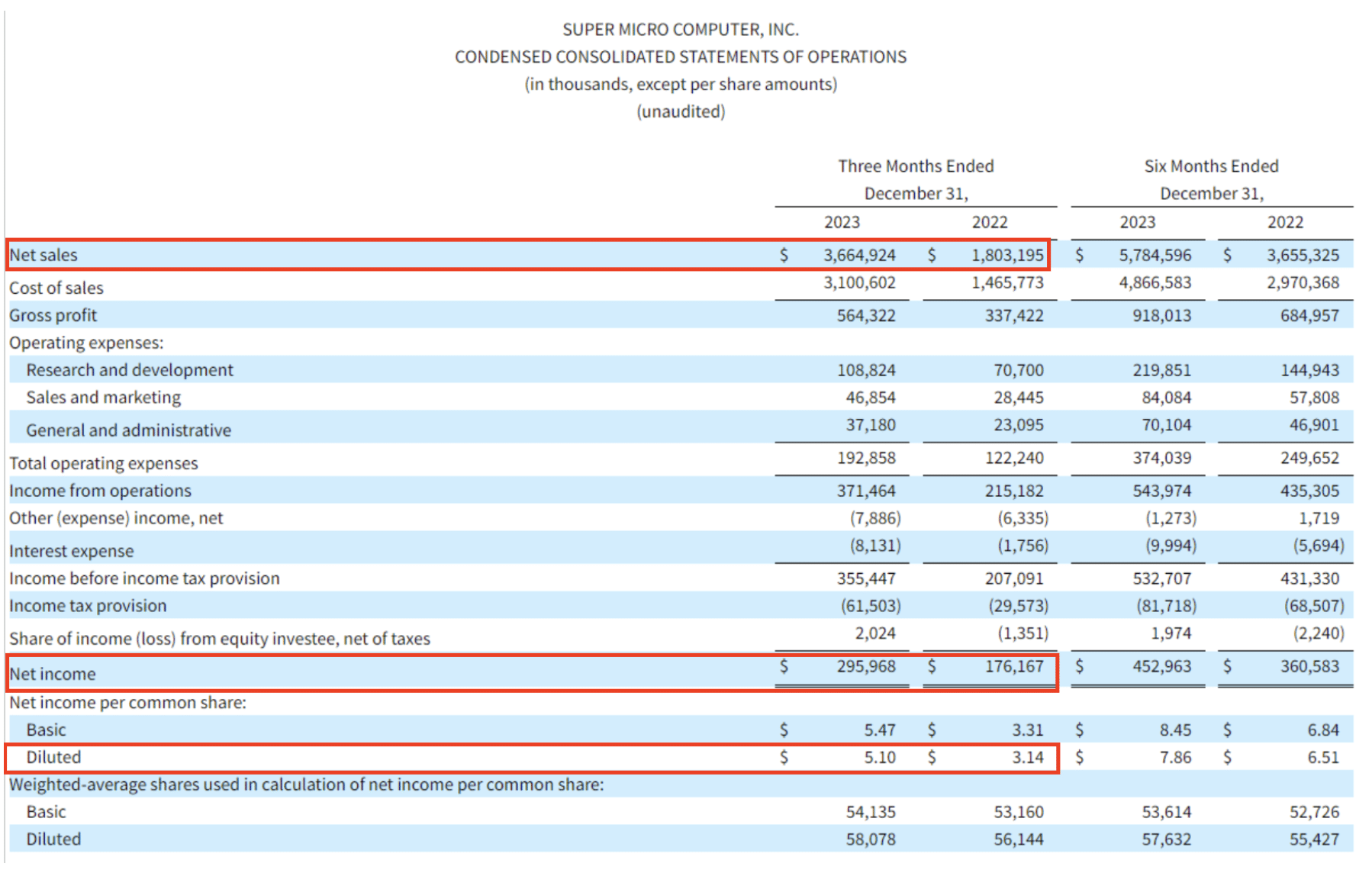Select Diluted weighted shares value 58,078
1372x873 pixels.
tap(871, 839)
